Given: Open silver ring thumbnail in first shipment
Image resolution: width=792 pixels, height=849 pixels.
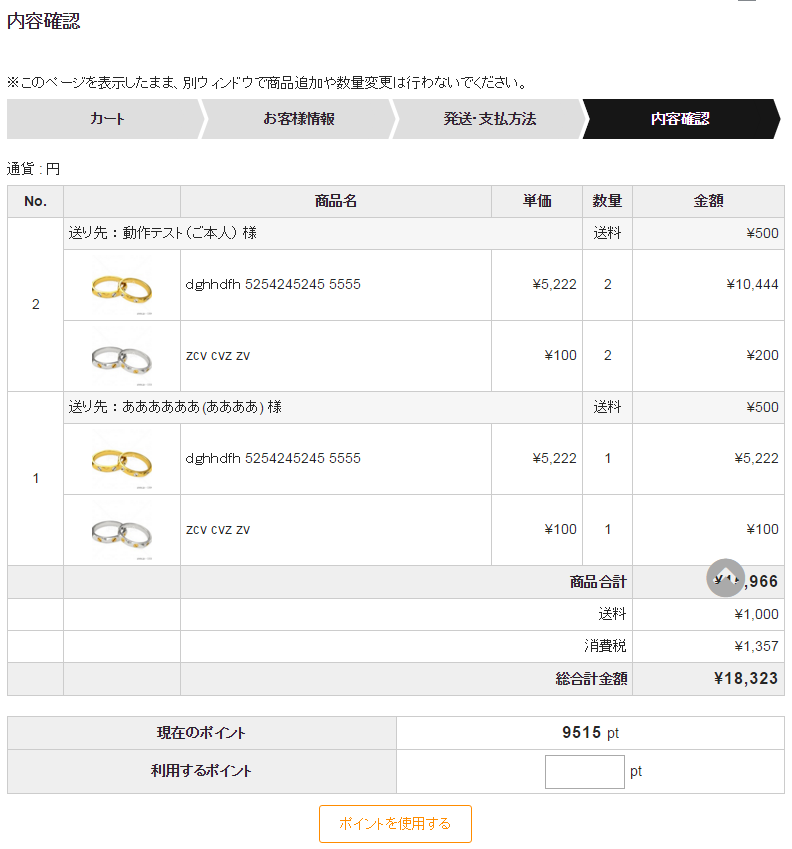Looking at the screenshot, I should click(122, 357).
